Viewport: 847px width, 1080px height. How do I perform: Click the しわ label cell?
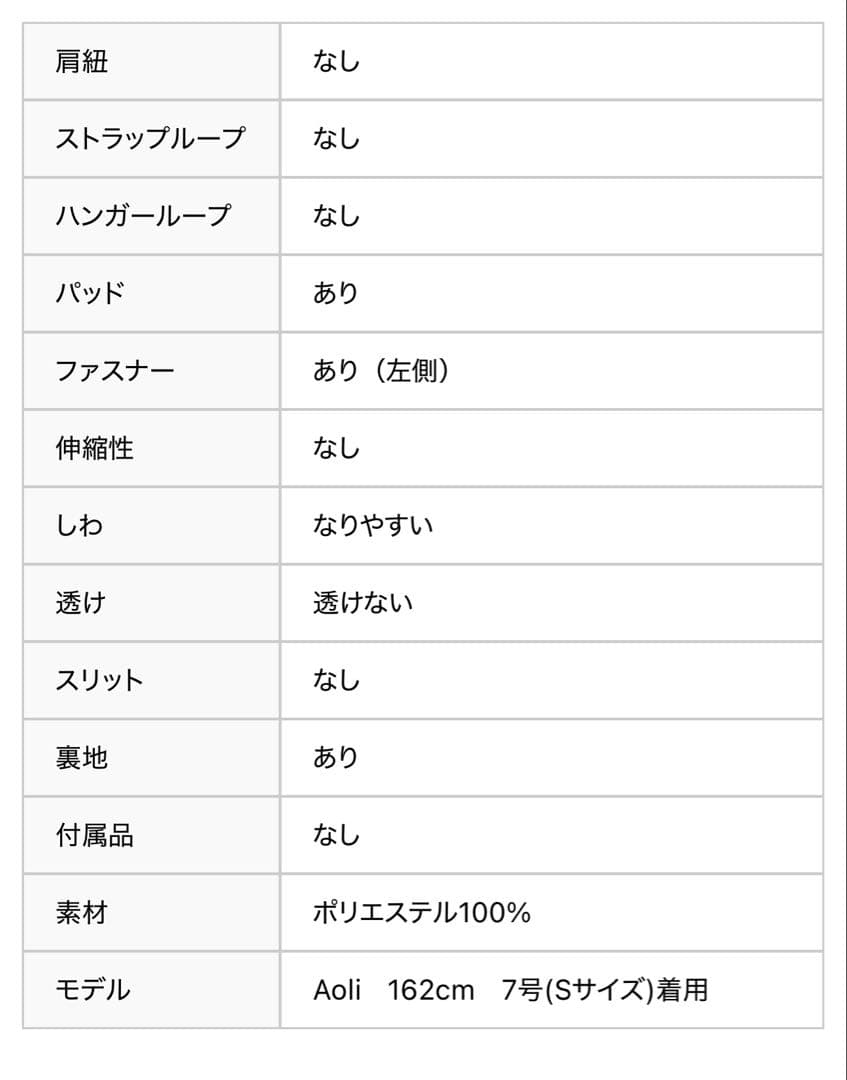click(x=80, y=526)
